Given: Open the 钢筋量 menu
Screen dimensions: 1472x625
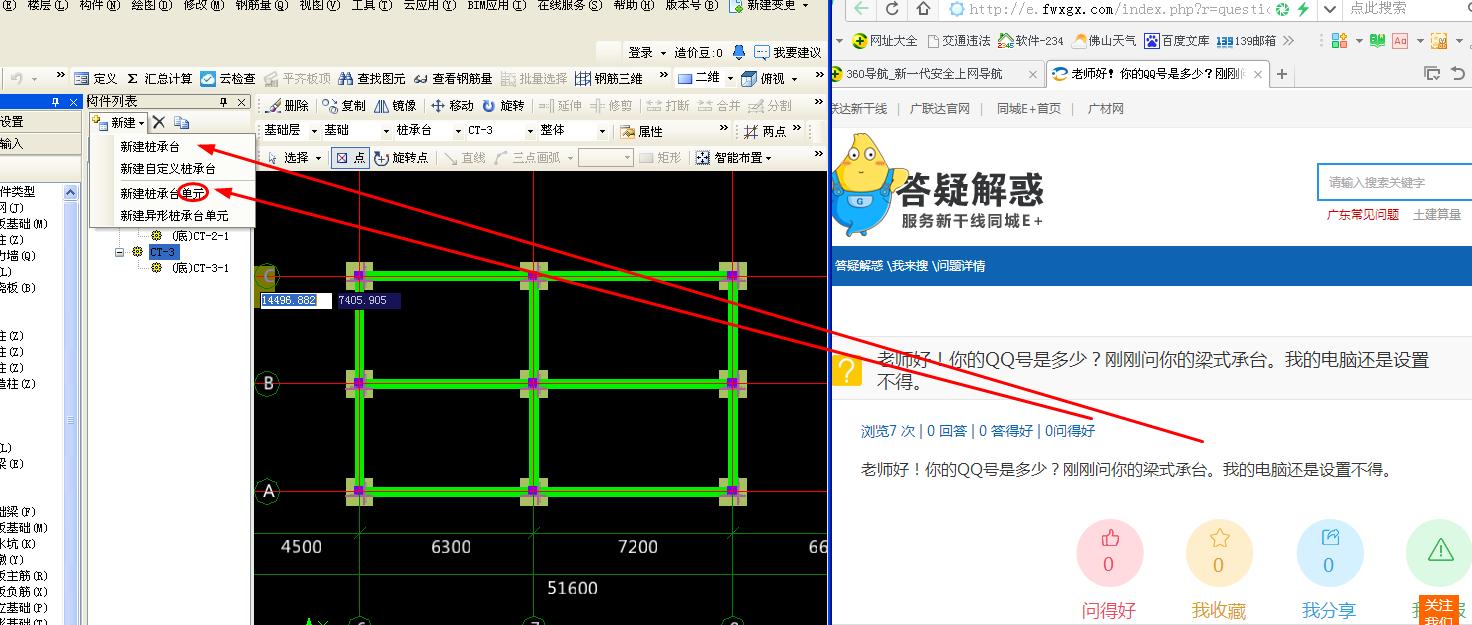Looking at the screenshot, I should click(x=262, y=5).
